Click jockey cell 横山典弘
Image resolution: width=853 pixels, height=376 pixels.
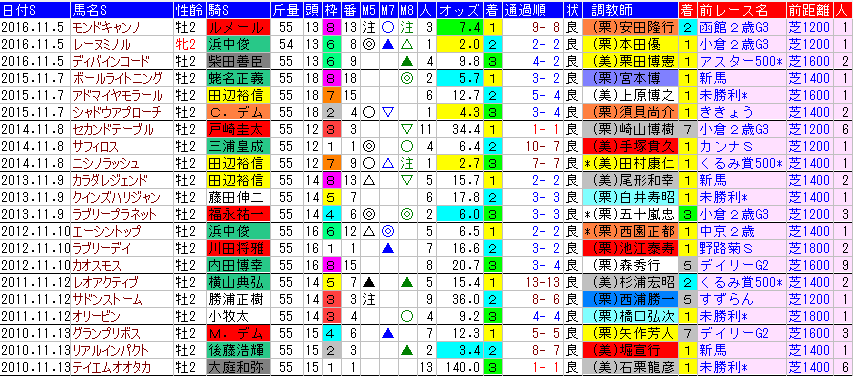[238, 283]
